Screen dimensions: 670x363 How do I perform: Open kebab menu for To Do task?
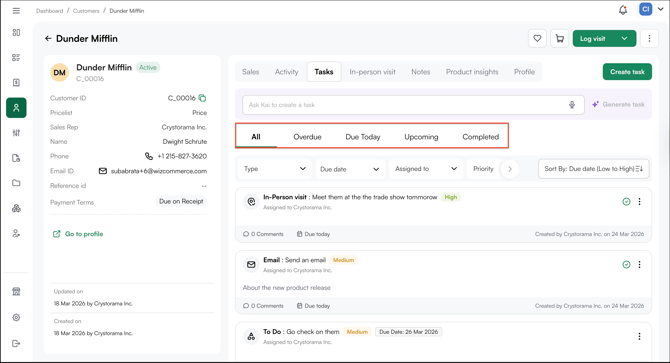click(x=639, y=337)
